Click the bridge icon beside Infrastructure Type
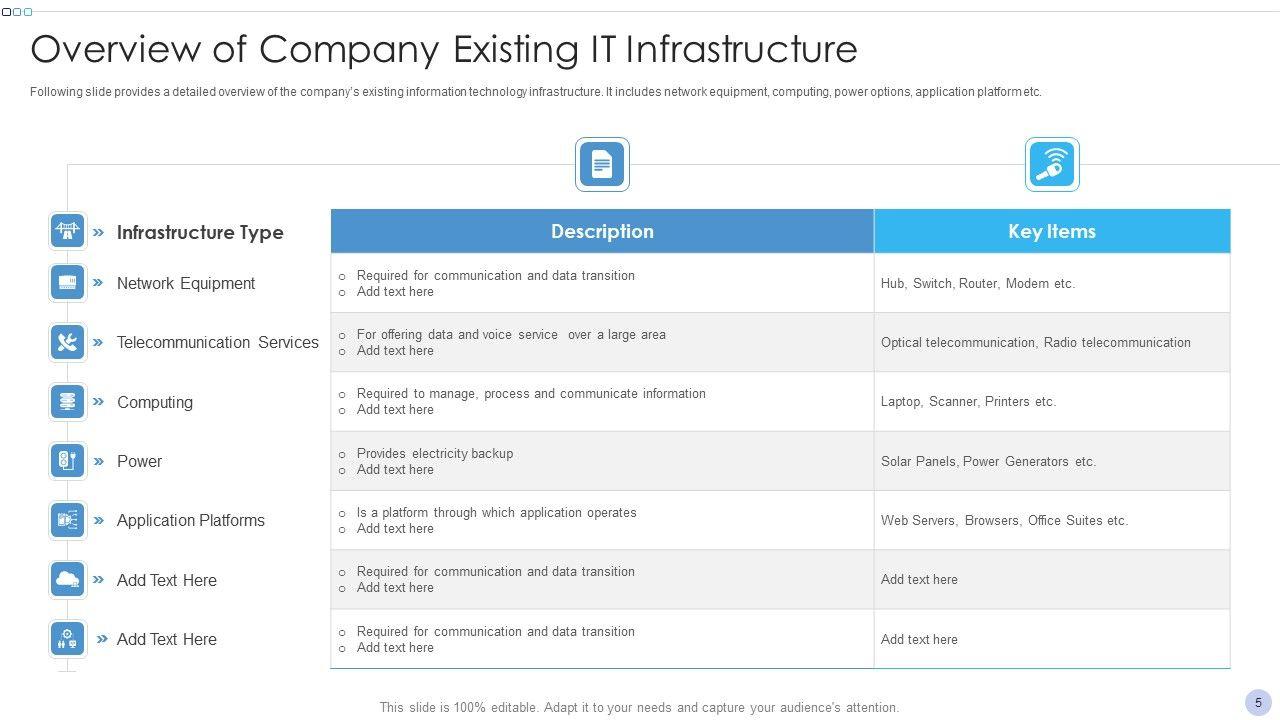The image size is (1280, 720). tap(68, 232)
